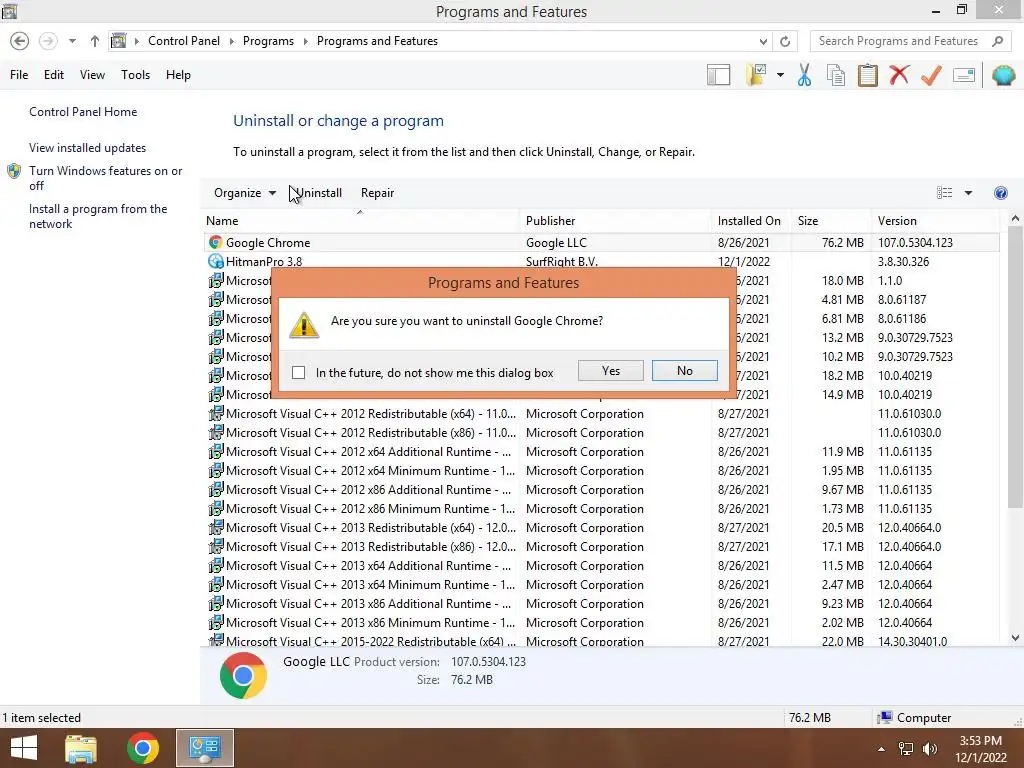Click the folder options toolbar icon

click(756, 75)
